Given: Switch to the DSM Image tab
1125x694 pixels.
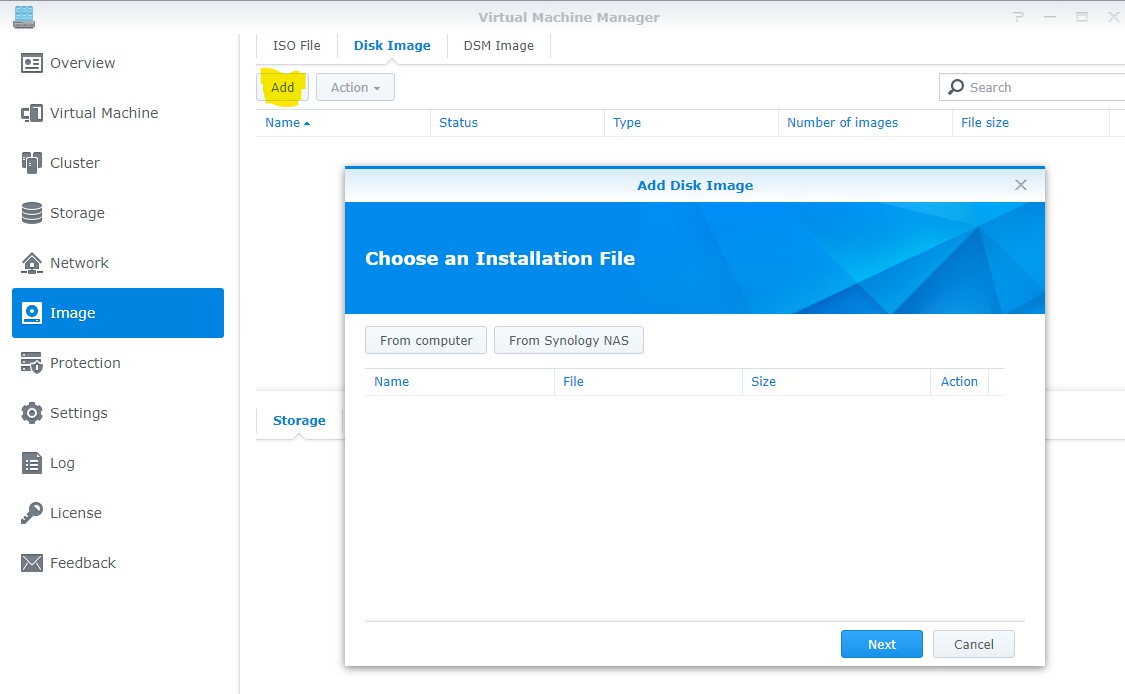Looking at the screenshot, I should [x=498, y=45].
